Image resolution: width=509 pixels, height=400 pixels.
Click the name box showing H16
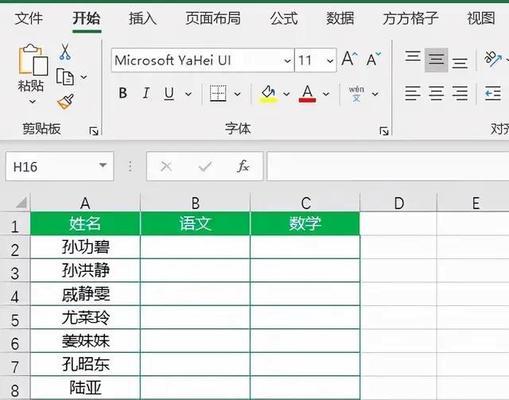click(59, 166)
